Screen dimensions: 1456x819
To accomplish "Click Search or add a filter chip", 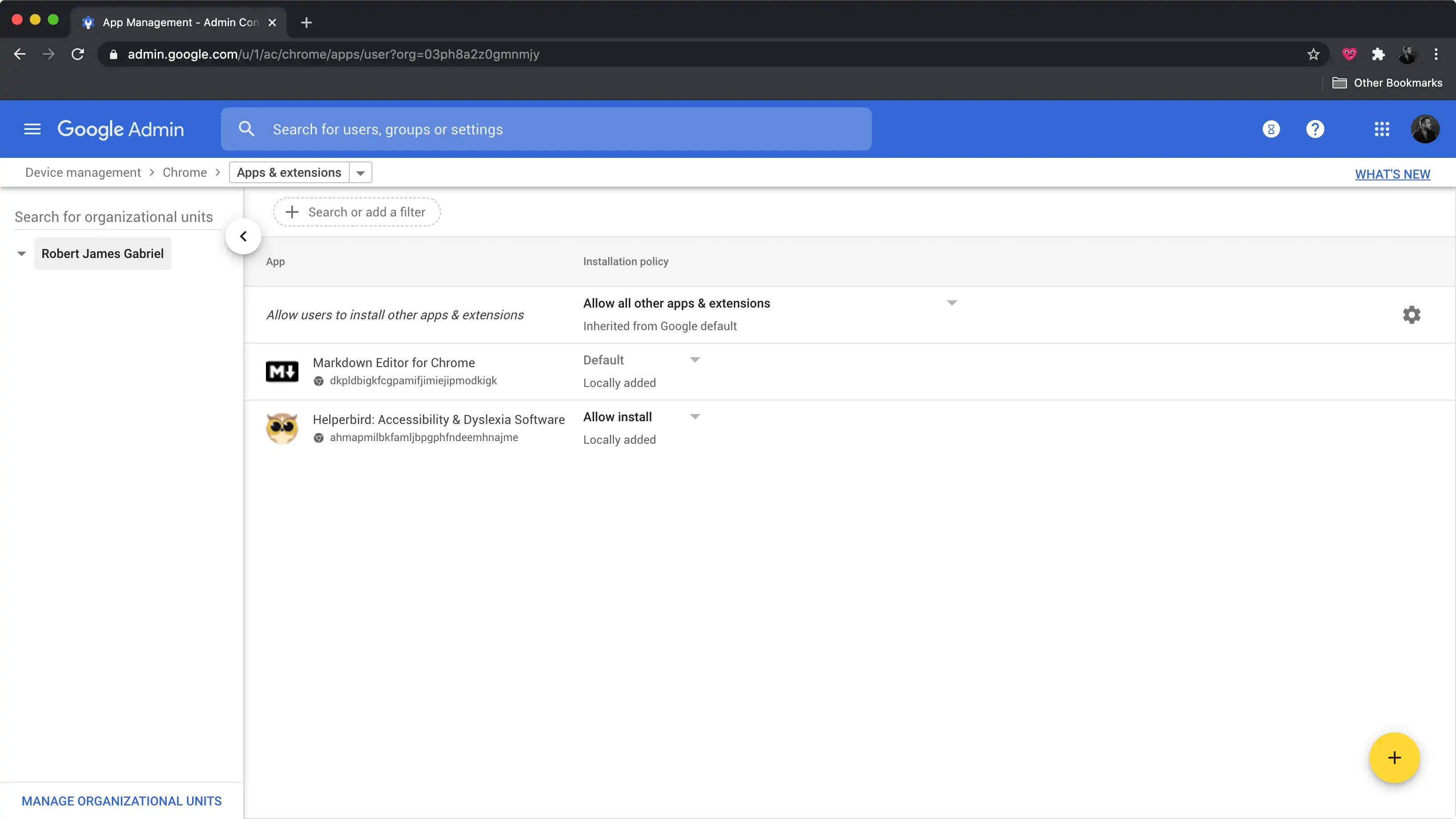I will 357,212.
